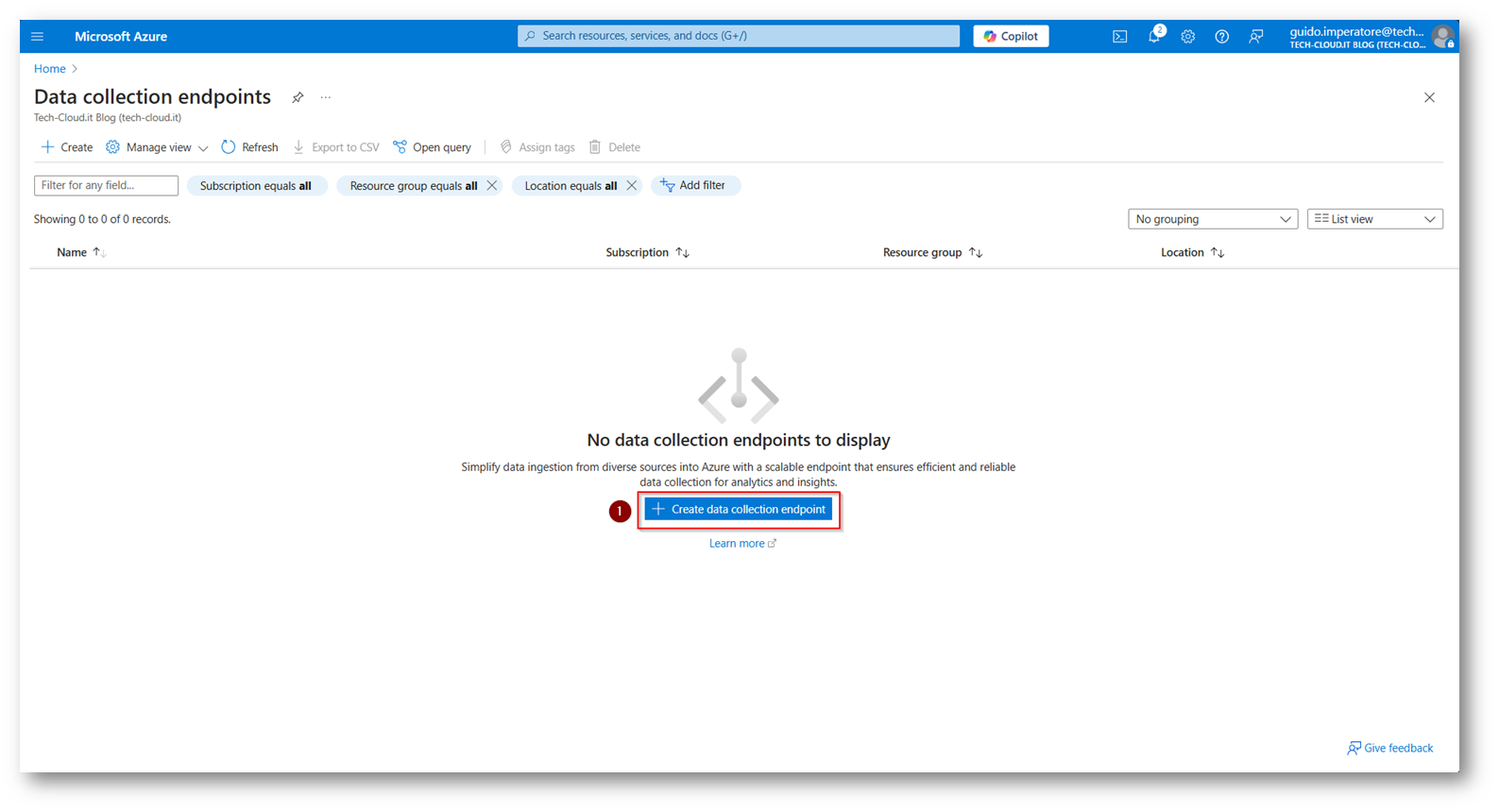
Task: Sort by the Subscription column
Action: click(x=647, y=253)
